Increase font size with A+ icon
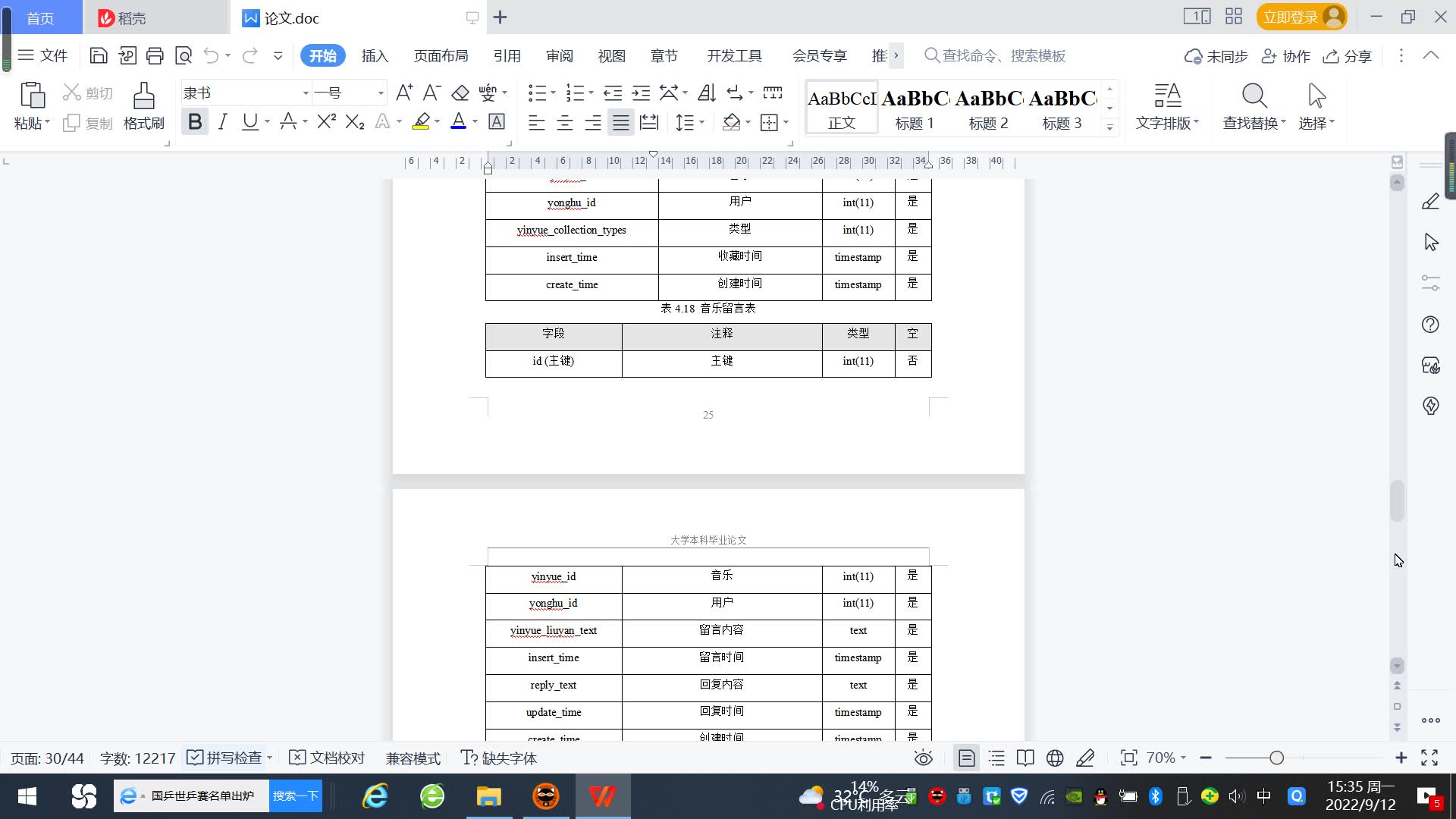 coord(404,93)
